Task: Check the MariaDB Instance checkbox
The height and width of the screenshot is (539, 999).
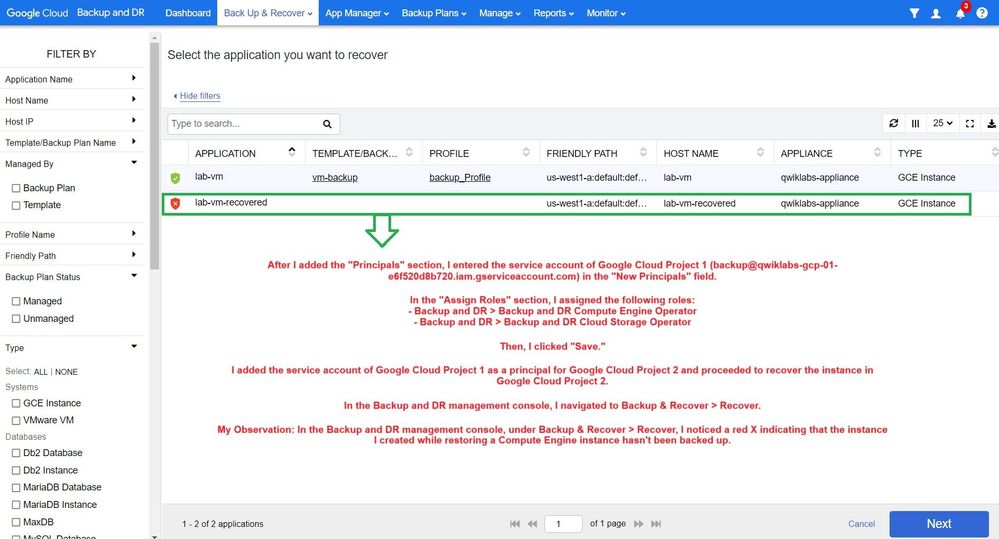Action: click(x=16, y=505)
